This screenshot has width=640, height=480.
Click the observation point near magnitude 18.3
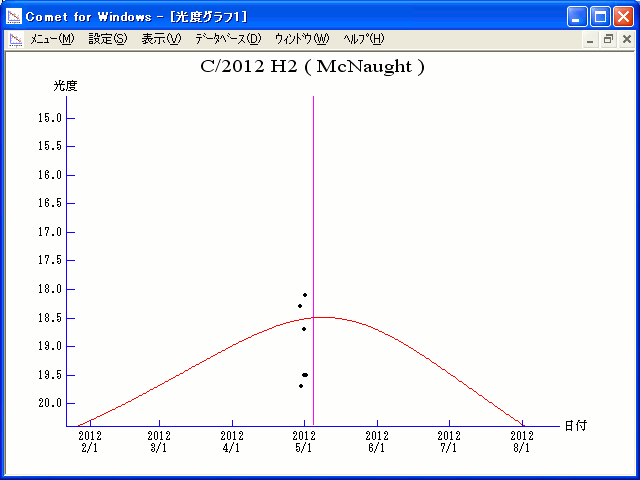[x=300, y=306]
